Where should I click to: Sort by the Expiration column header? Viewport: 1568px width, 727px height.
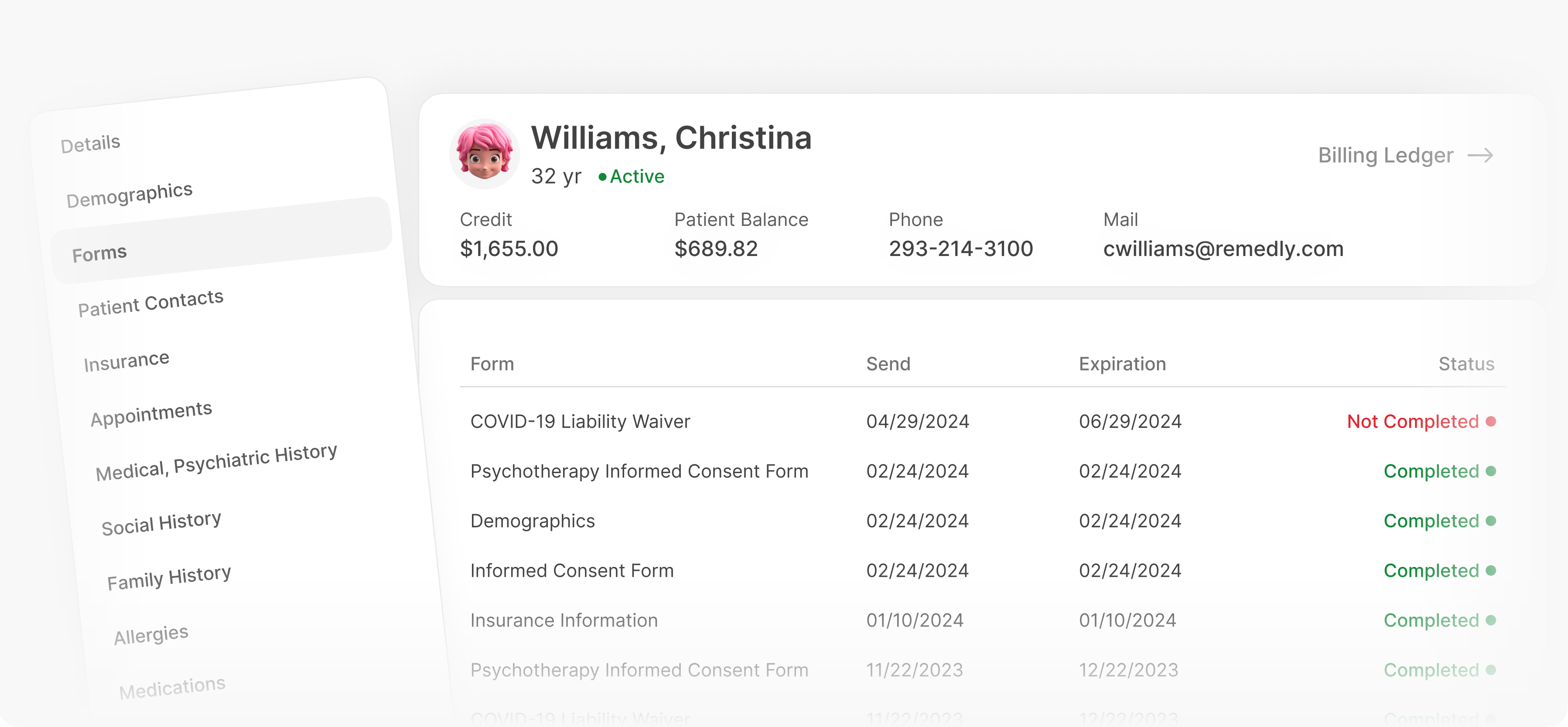click(1122, 364)
